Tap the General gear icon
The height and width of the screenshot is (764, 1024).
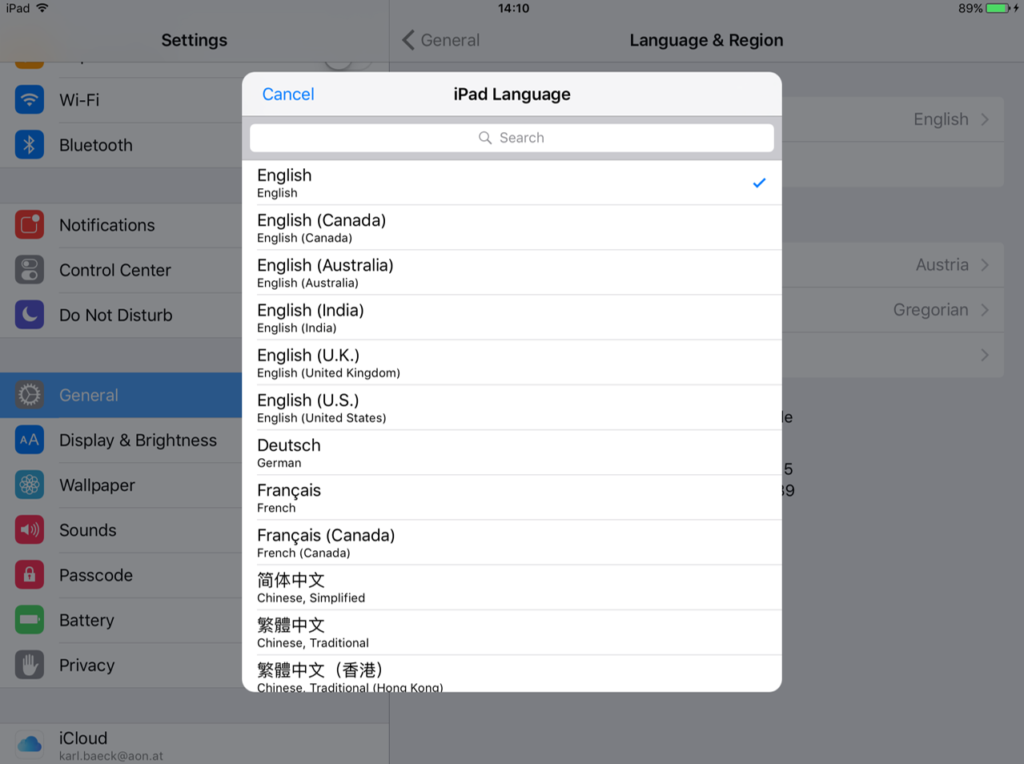(x=29, y=395)
